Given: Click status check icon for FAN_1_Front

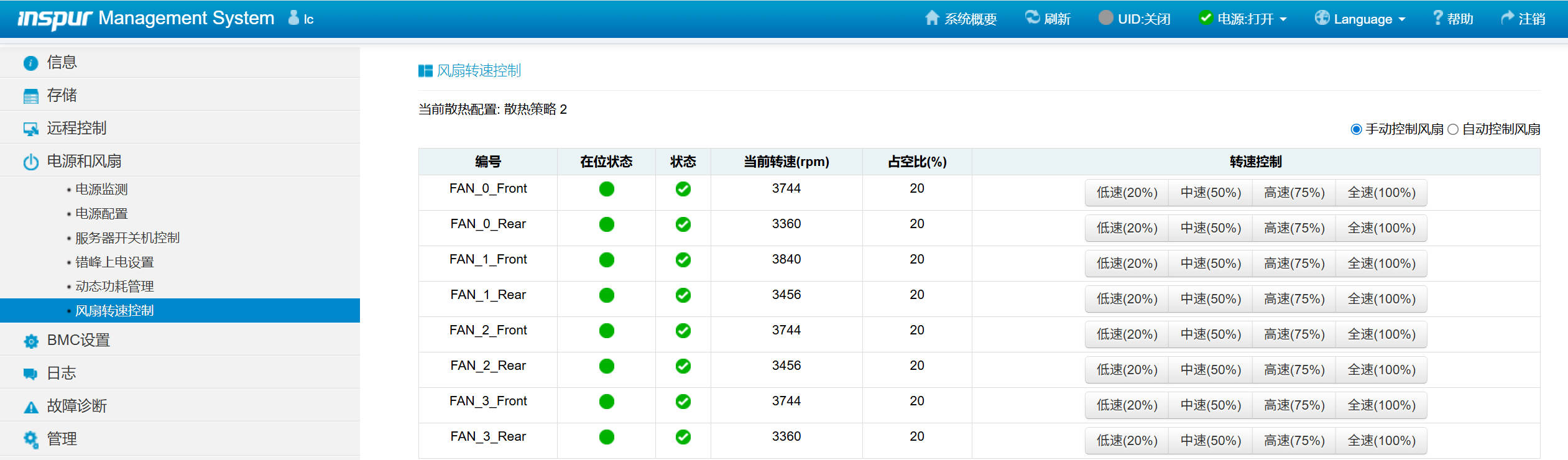Looking at the screenshot, I should 683,260.
